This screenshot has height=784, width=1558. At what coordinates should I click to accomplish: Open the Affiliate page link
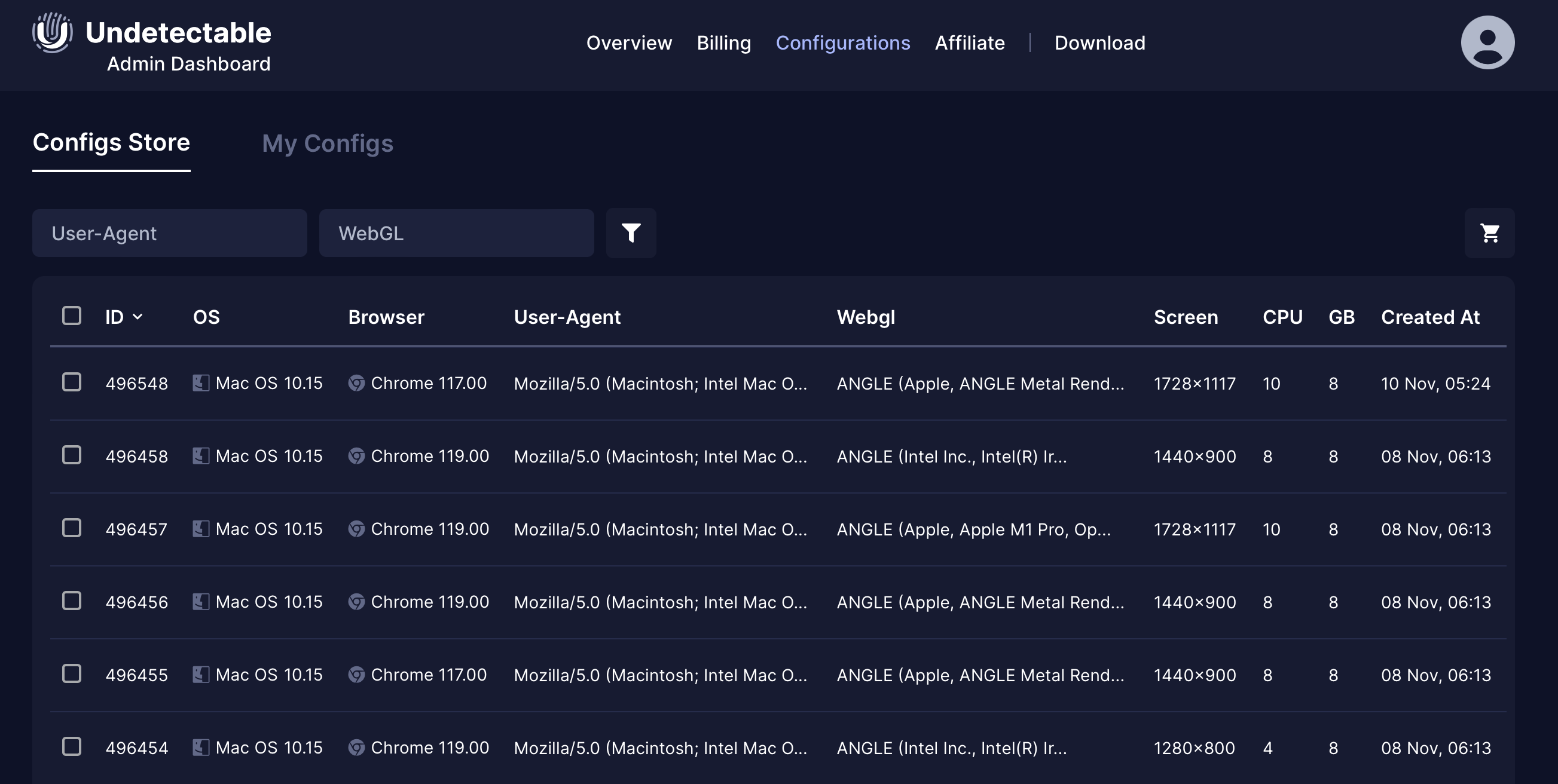[970, 43]
